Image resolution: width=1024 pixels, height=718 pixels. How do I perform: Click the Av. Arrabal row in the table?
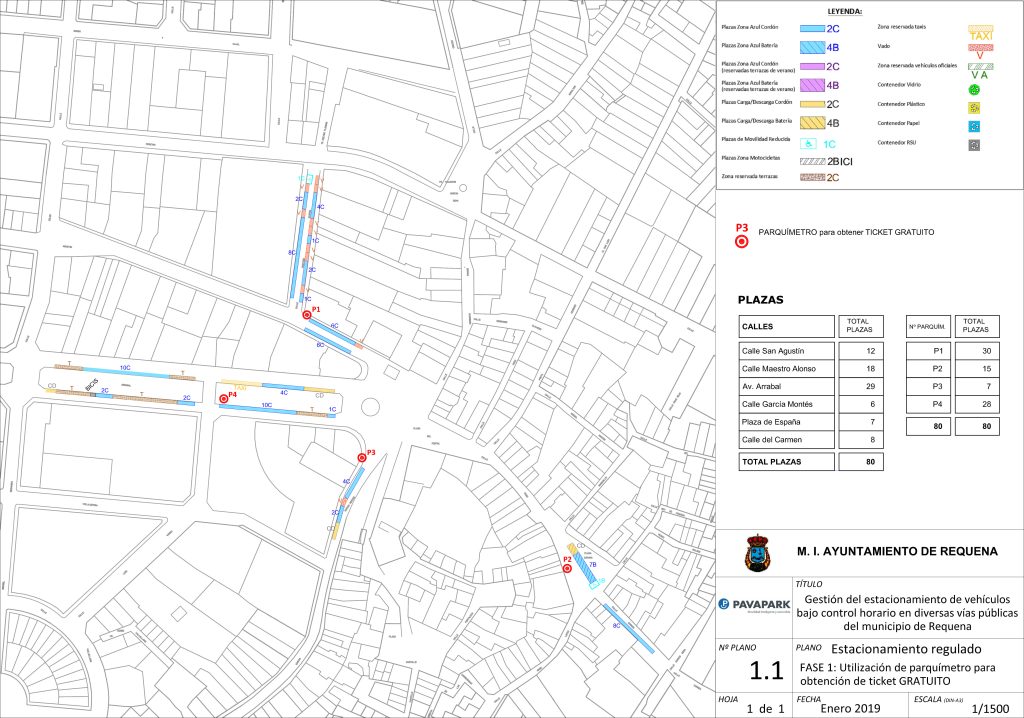pyautogui.click(x=786, y=386)
